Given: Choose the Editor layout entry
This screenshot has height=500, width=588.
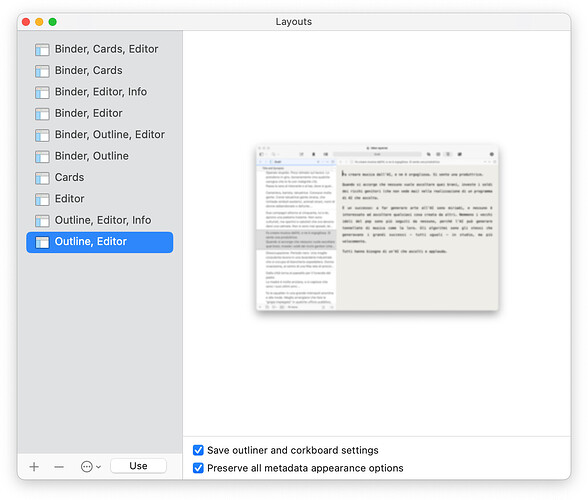Looking at the screenshot, I should 100,199.
